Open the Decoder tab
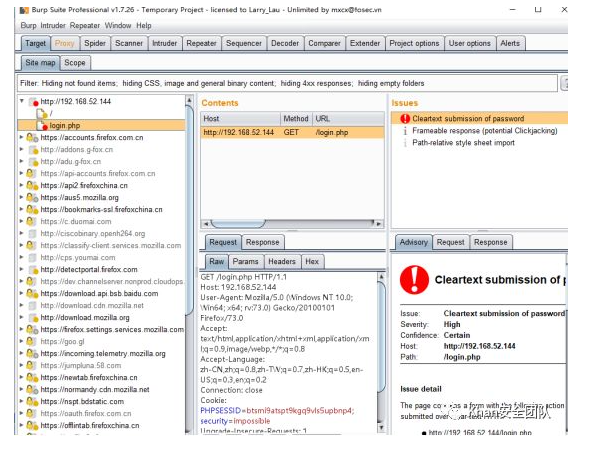 pyautogui.click(x=285, y=43)
